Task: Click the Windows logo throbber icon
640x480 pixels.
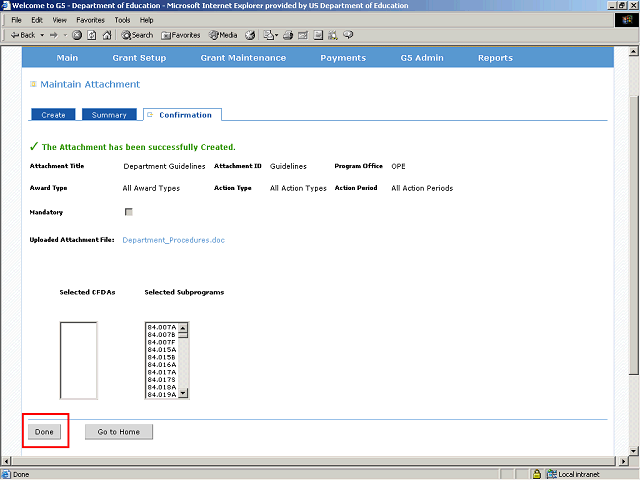Action: [x=627, y=20]
